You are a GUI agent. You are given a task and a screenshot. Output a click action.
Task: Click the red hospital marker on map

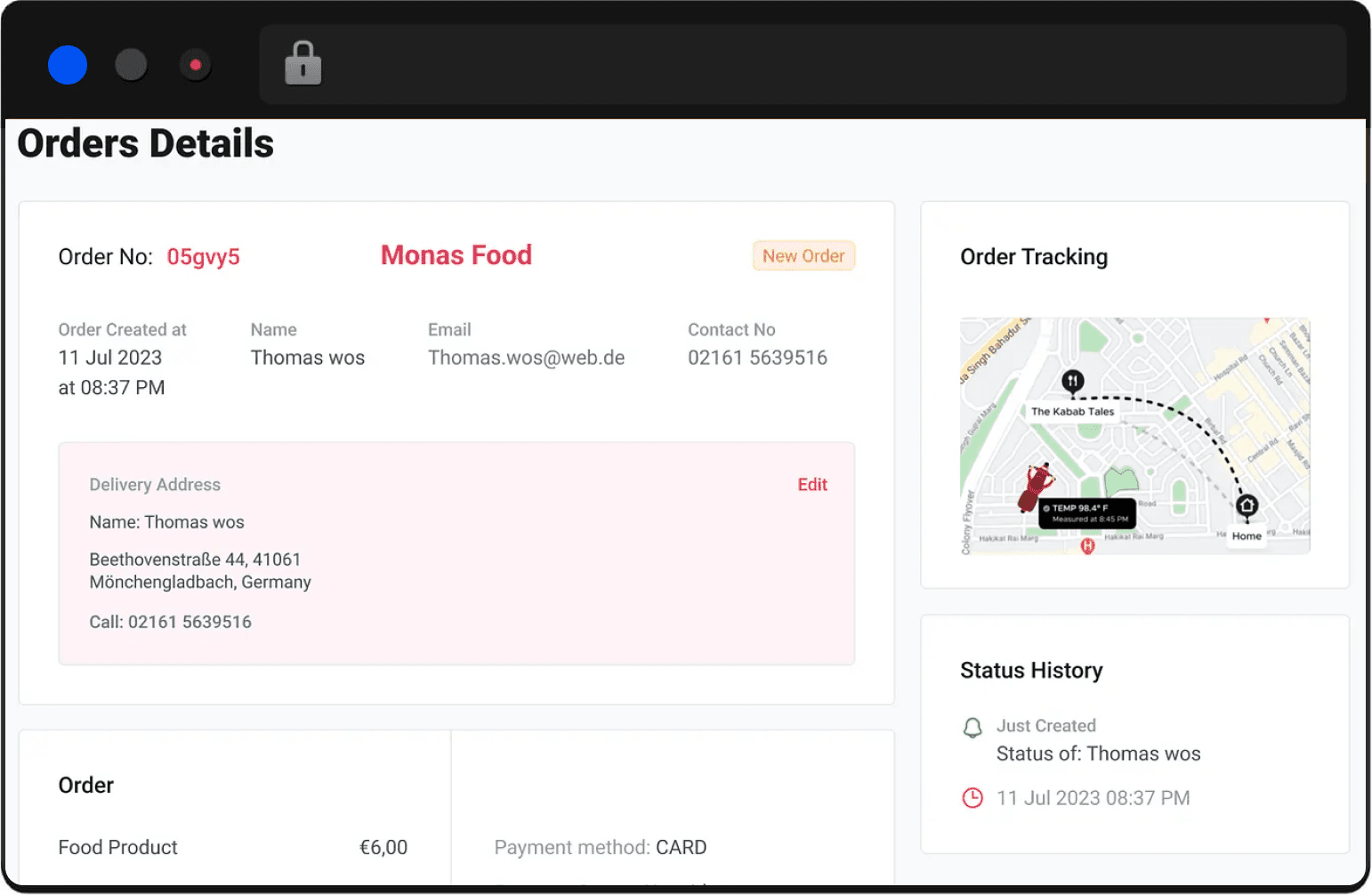pos(1087,545)
